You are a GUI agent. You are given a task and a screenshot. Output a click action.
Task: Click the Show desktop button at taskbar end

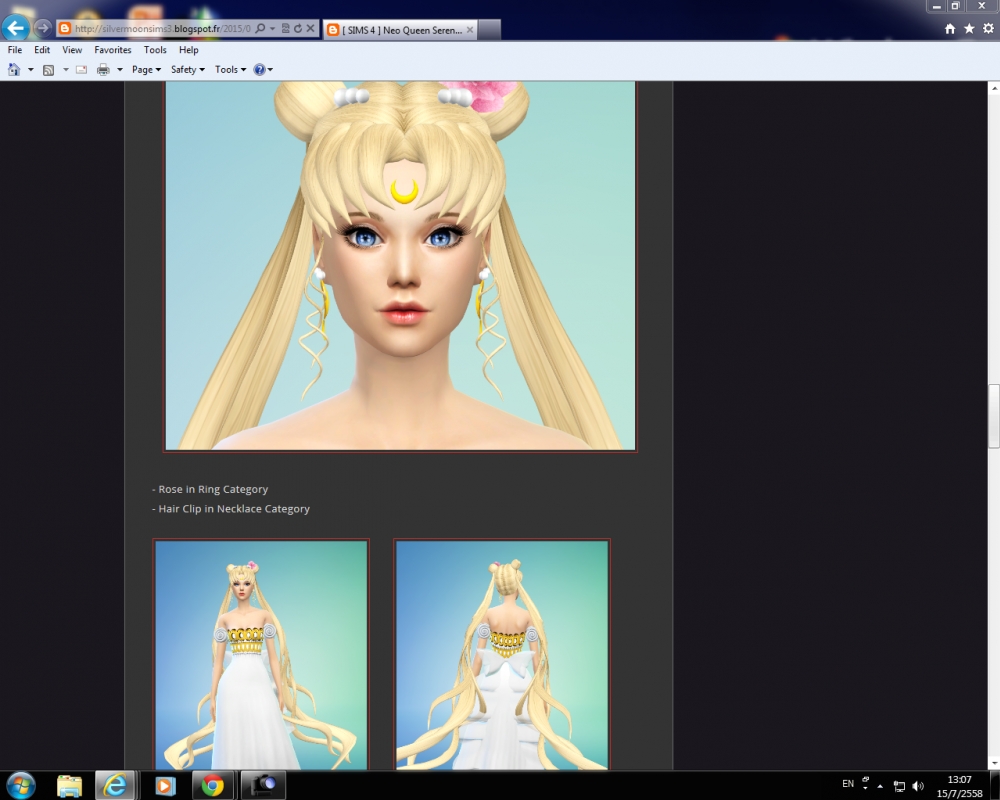[995, 785]
